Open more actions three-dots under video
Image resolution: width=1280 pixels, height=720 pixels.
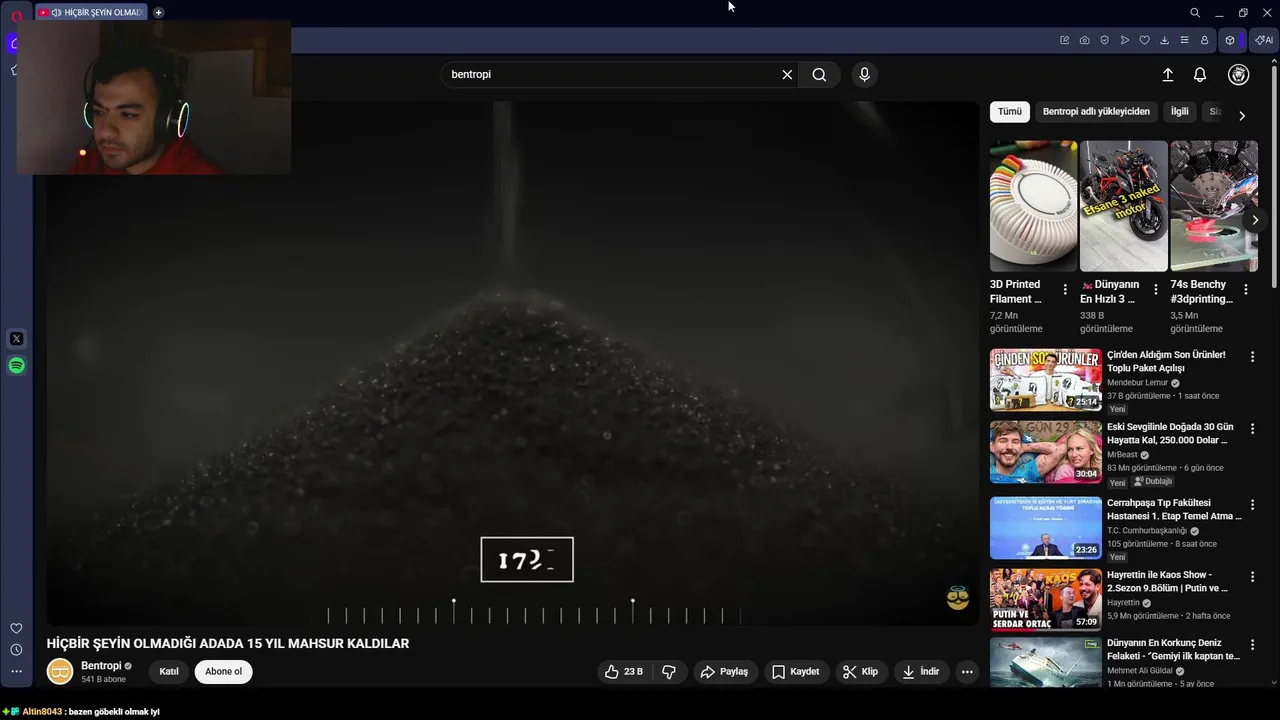(967, 672)
